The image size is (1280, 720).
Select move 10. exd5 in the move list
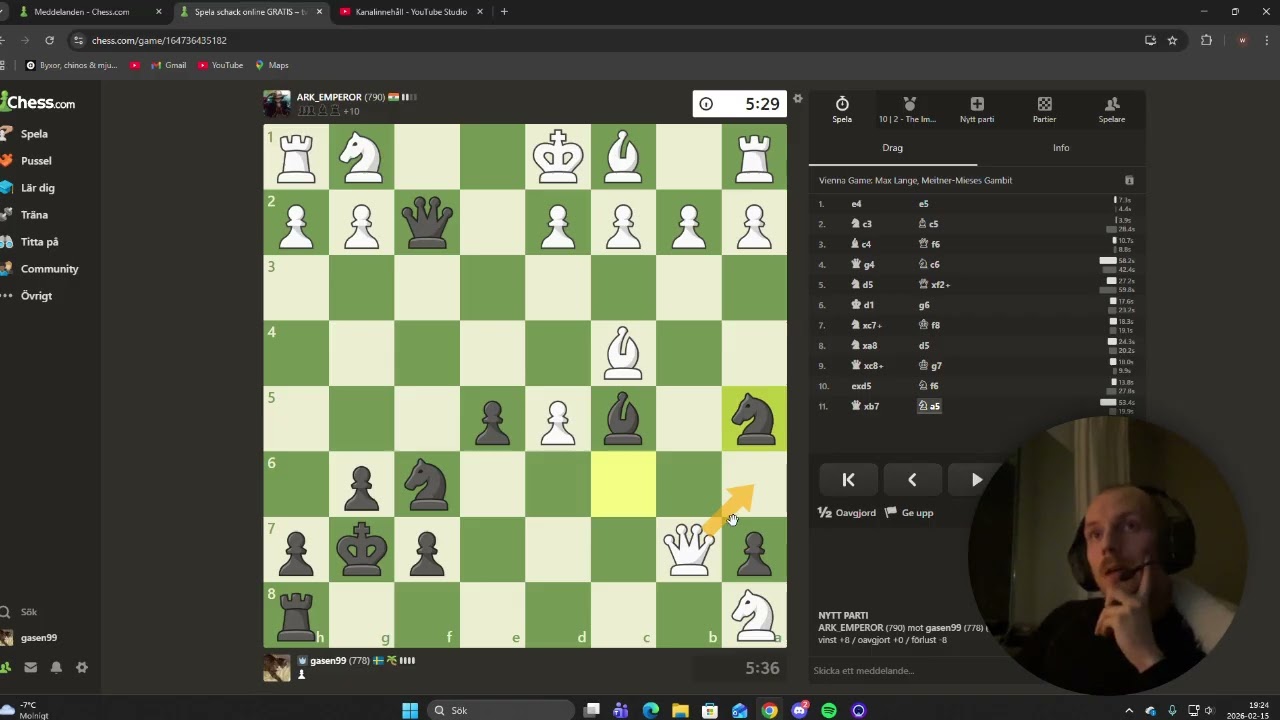(x=861, y=385)
